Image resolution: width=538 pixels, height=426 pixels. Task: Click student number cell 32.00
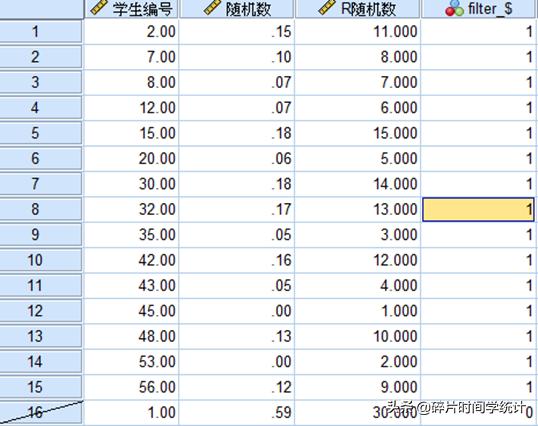(x=131, y=209)
